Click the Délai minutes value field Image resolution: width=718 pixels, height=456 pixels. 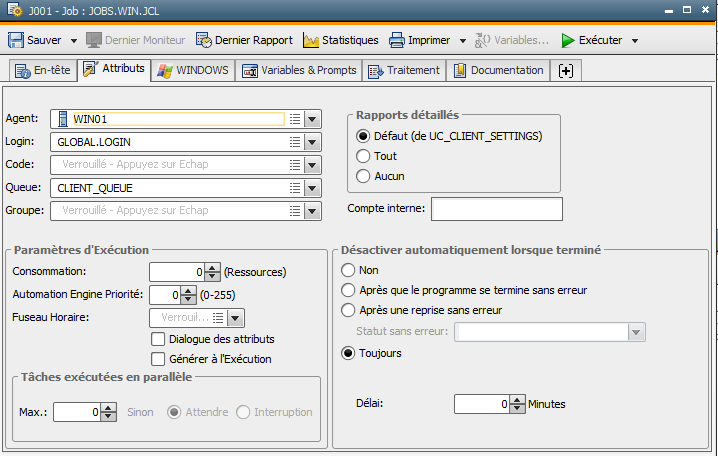pos(482,404)
